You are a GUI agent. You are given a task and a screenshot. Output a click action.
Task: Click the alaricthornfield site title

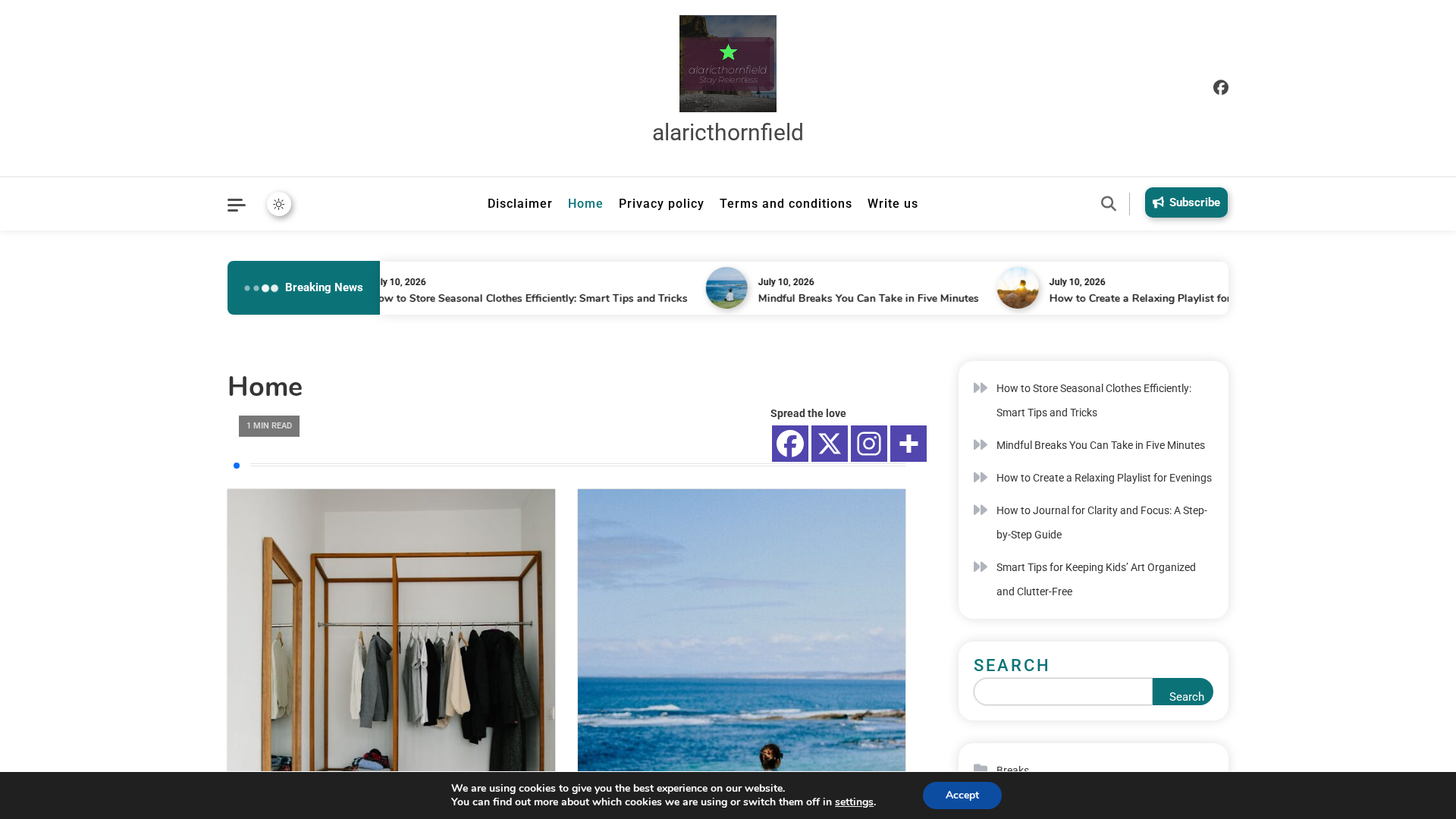pos(728,133)
